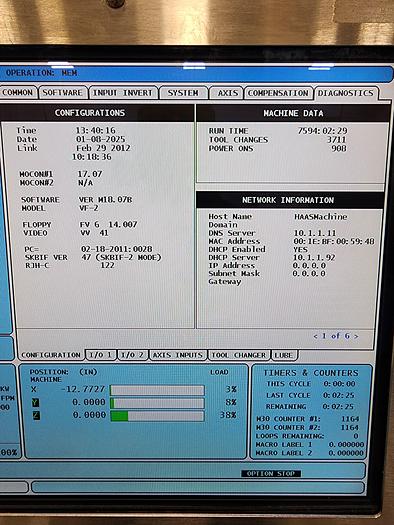
Task: Open the I/O 1 sub-tab
Action: [x=100, y=355]
